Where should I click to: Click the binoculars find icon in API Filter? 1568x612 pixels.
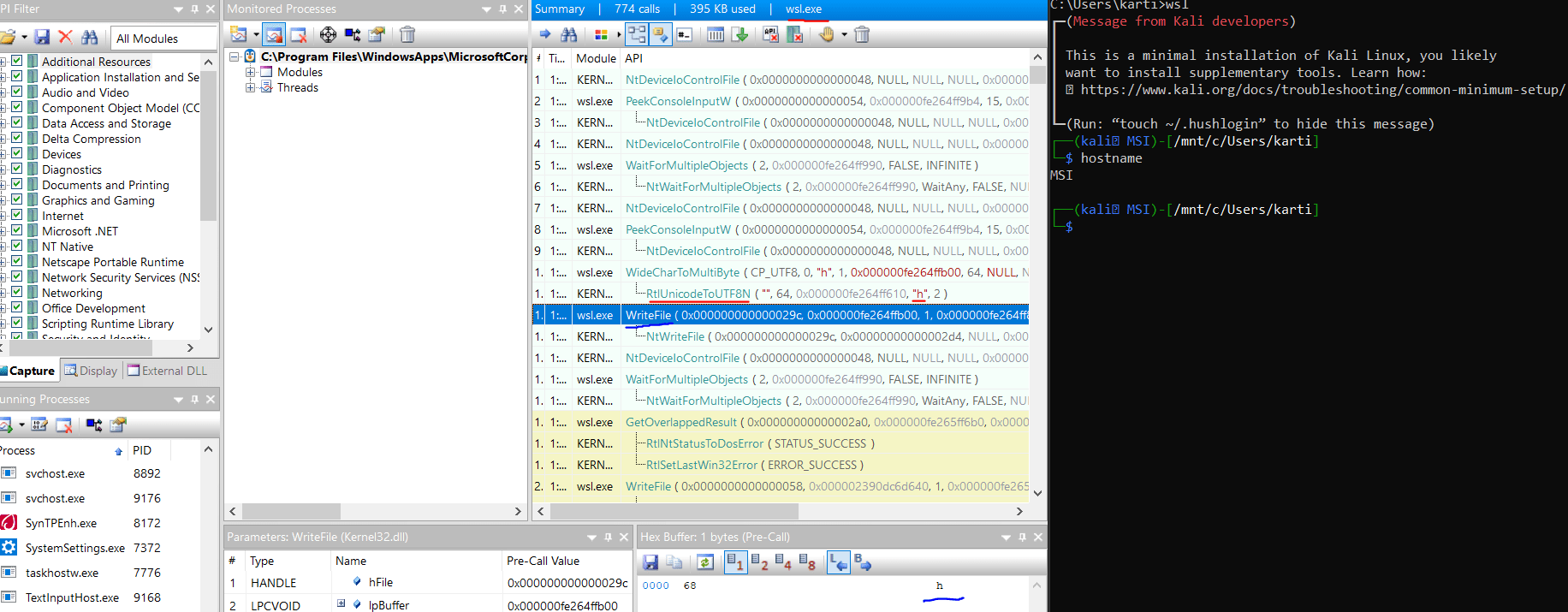89,37
